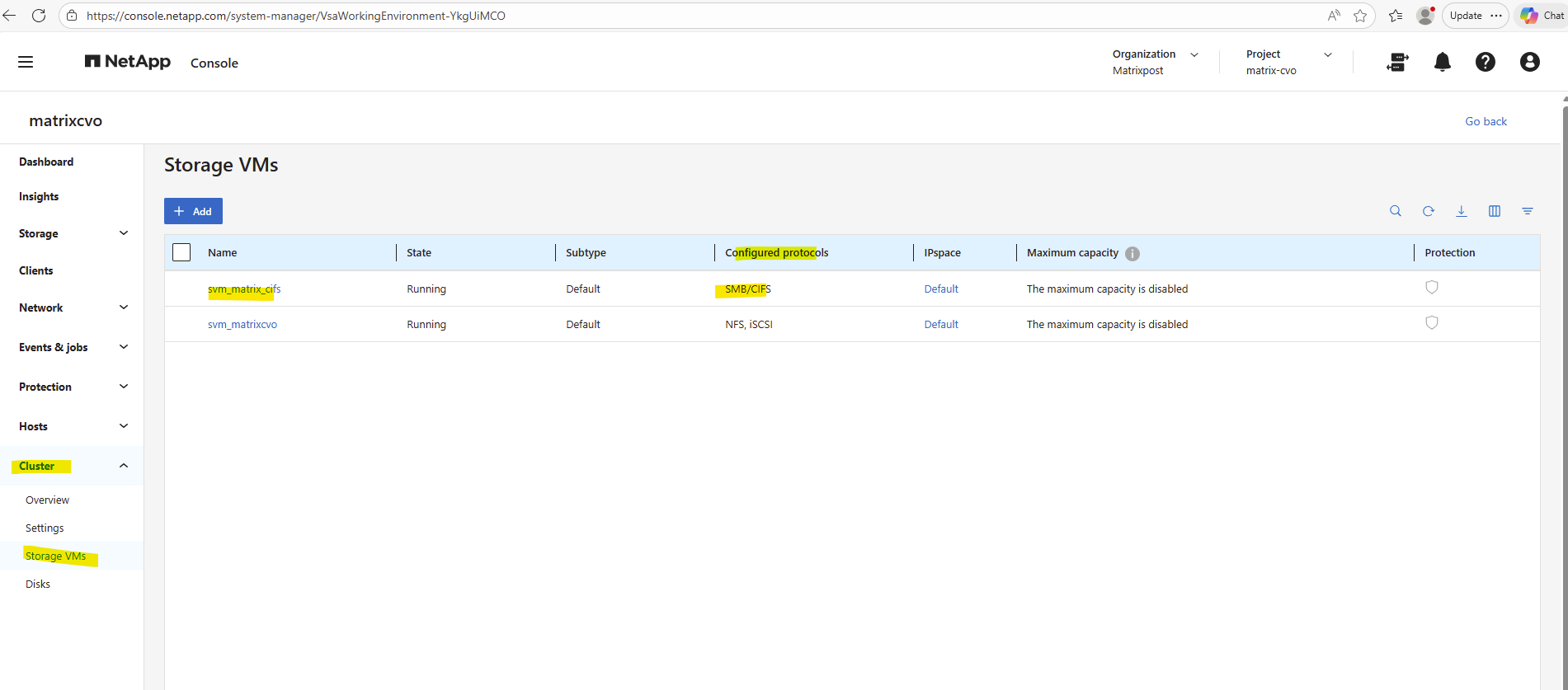Viewport: 1568px width, 690px height.
Task: Select Disks under Cluster
Action: pos(38,584)
